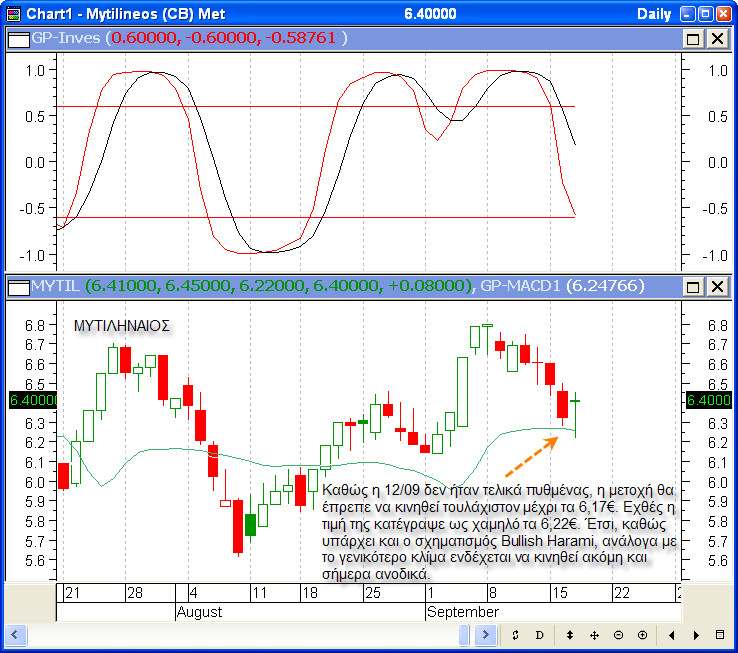The height and width of the screenshot is (653, 738).
Task: Close the GP-Inves indicator pane
Action: click(x=717, y=38)
